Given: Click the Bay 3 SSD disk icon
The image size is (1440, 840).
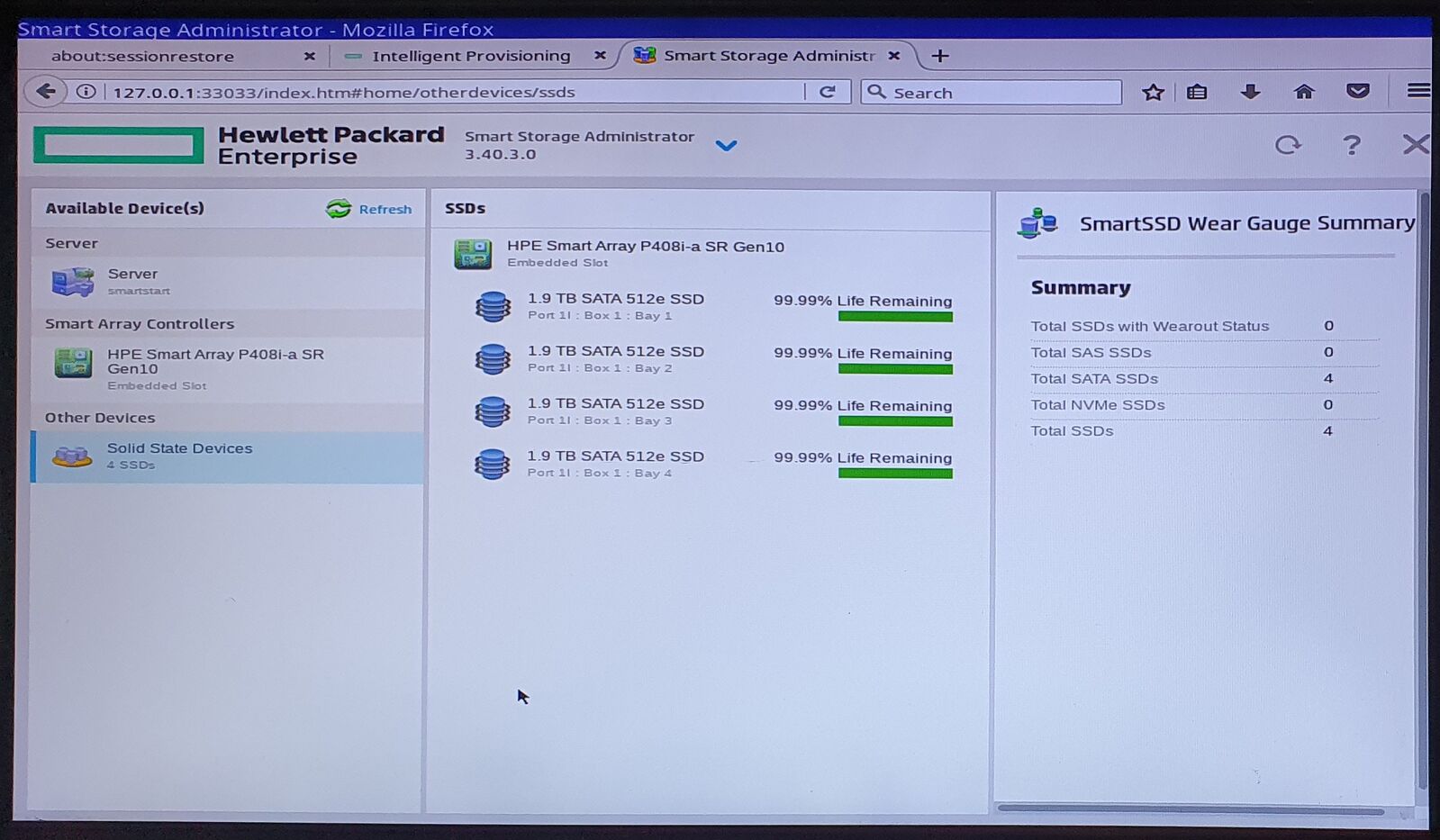Looking at the screenshot, I should [492, 411].
